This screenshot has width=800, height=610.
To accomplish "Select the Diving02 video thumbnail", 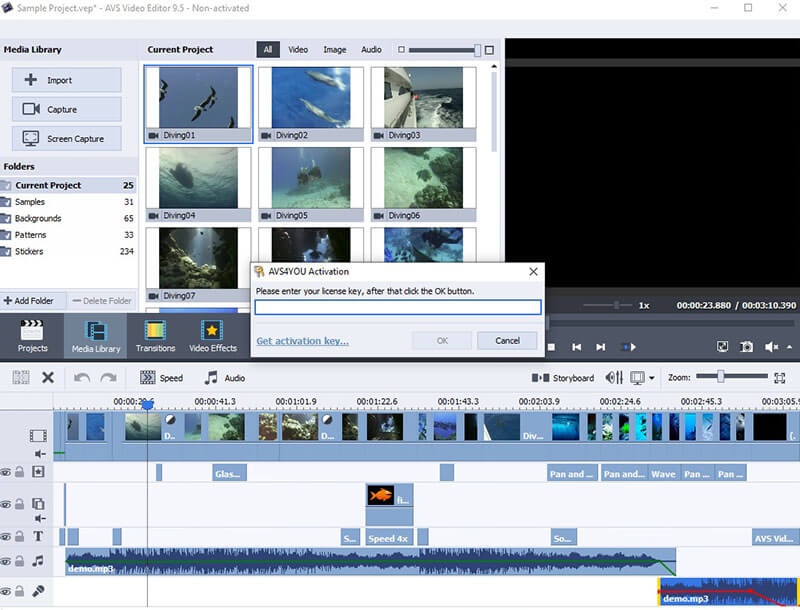I will pos(311,104).
